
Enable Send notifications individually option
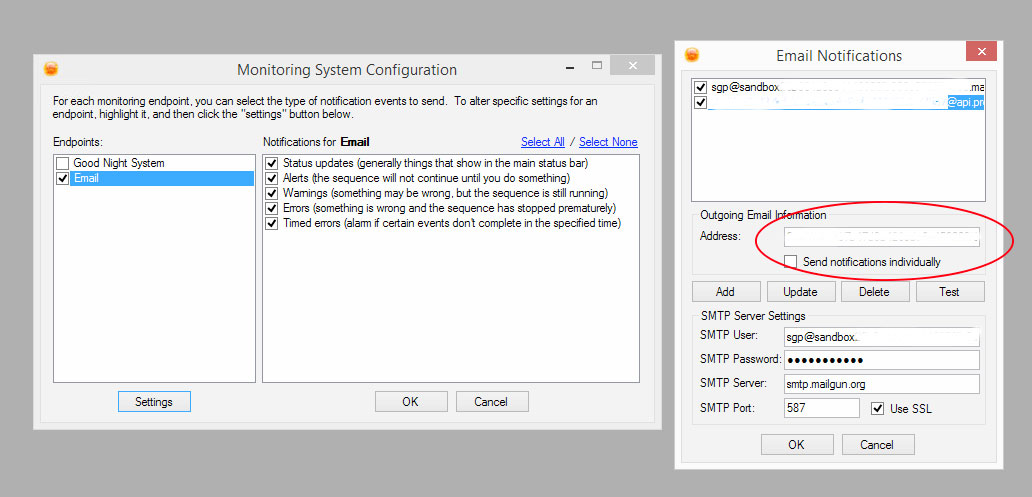coord(791,262)
